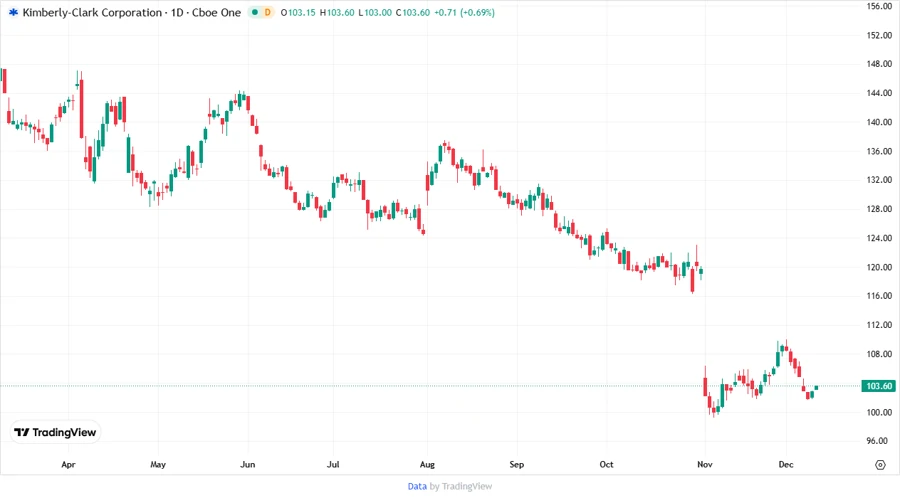This screenshot has height=498, width=900.
Task: Click the Aug label on time axis
Action: tap(427, 465)
